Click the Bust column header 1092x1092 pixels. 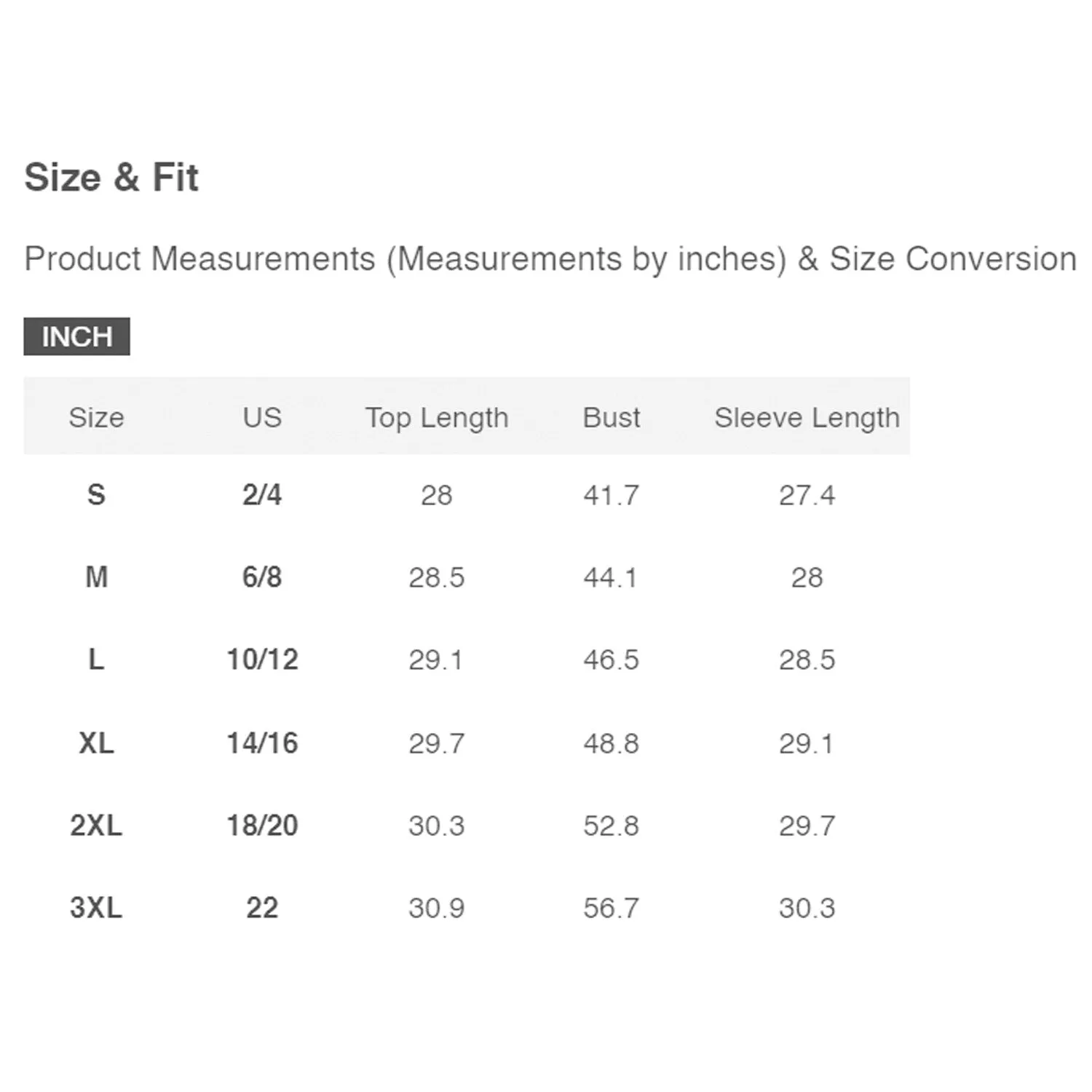(612, 417)
